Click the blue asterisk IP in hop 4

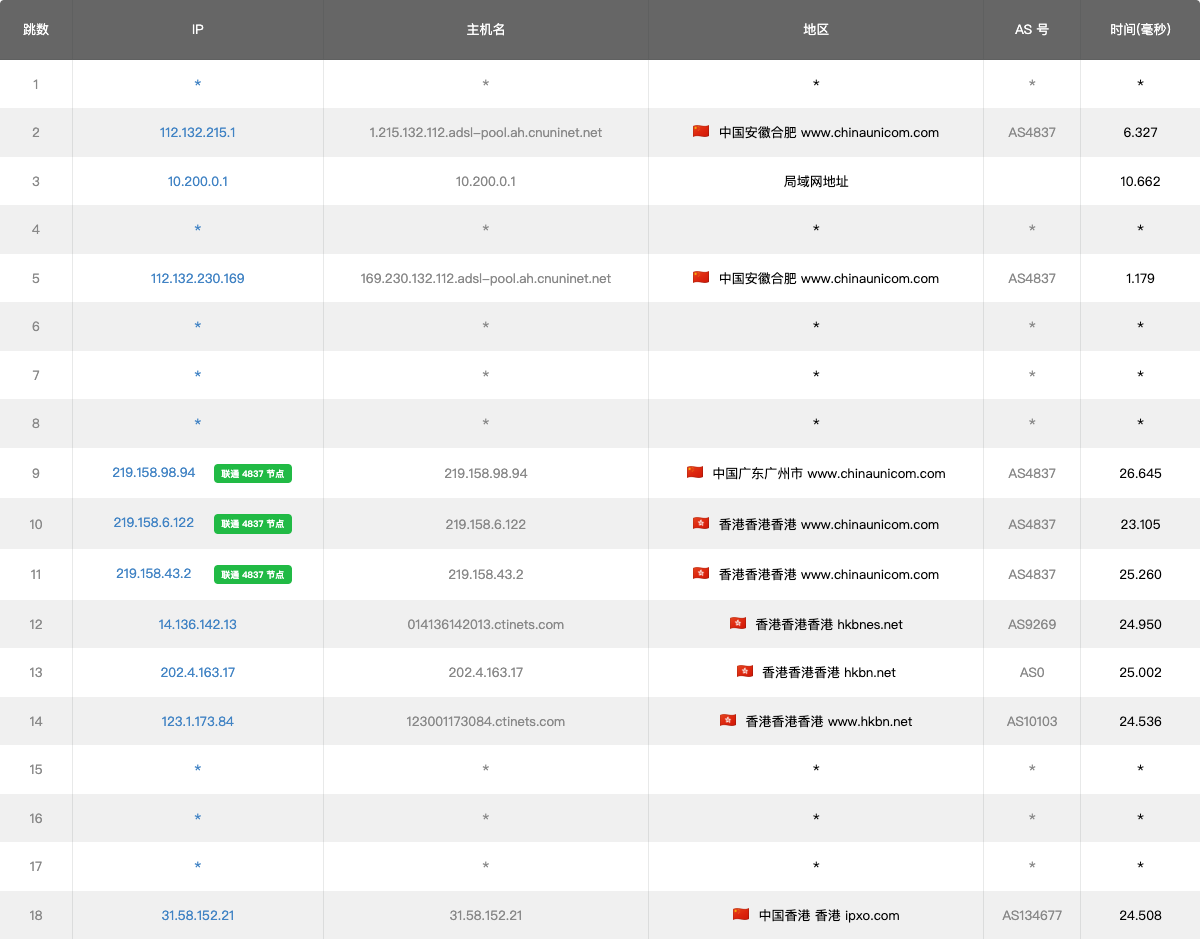click(198, 230)
